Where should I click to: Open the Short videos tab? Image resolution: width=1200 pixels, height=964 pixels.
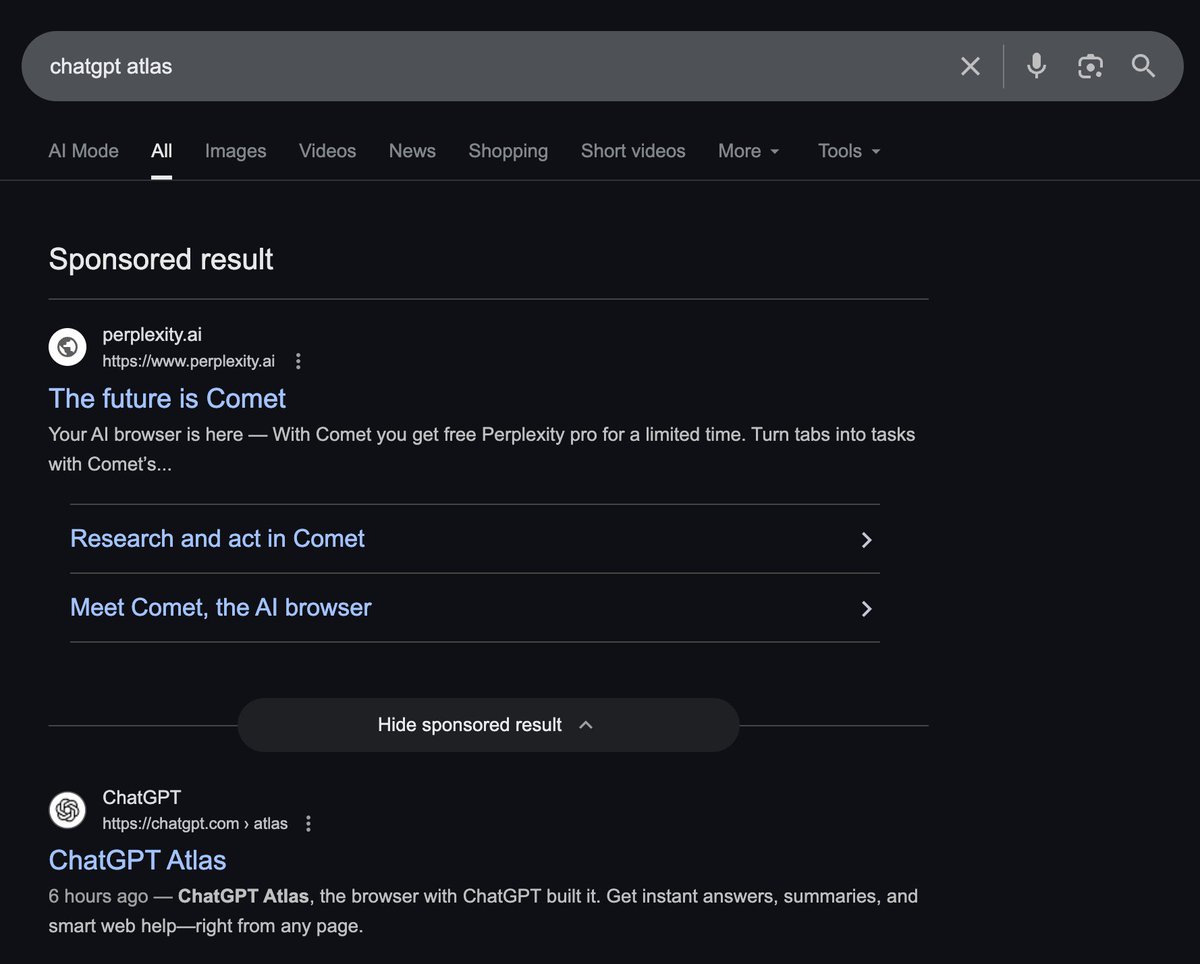tap(633, 151)
